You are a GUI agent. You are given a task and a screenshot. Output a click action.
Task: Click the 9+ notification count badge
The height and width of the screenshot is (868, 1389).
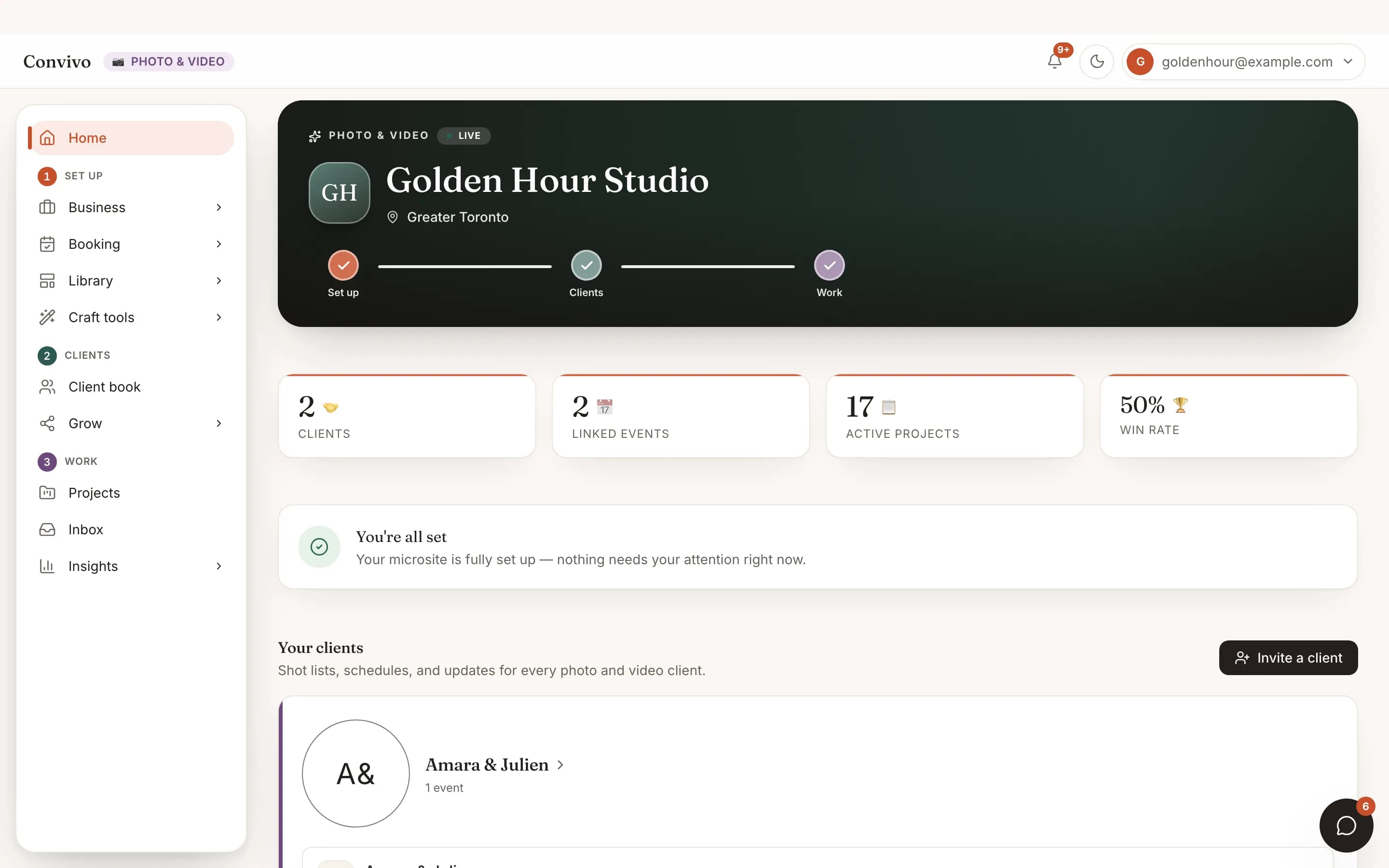click(x=1063, y=50)
